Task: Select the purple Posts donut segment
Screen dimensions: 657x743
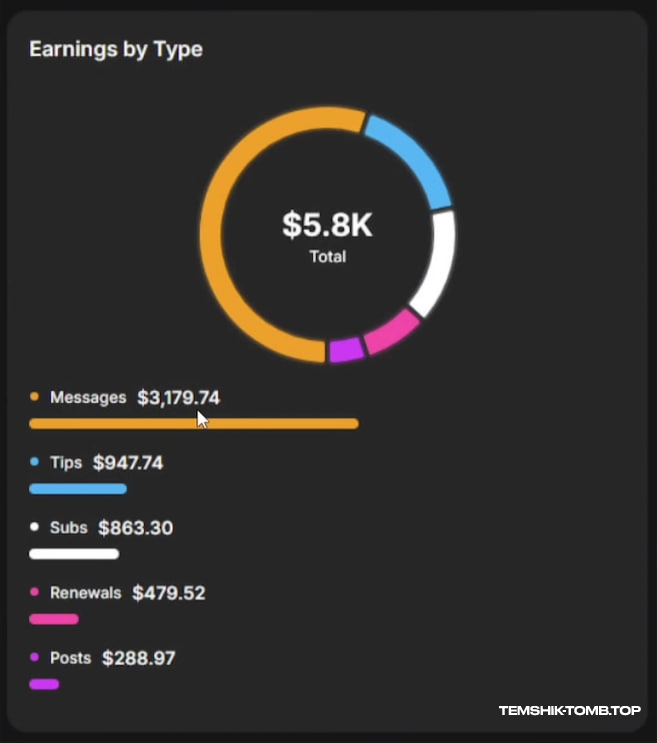Action: click(345, 350)
